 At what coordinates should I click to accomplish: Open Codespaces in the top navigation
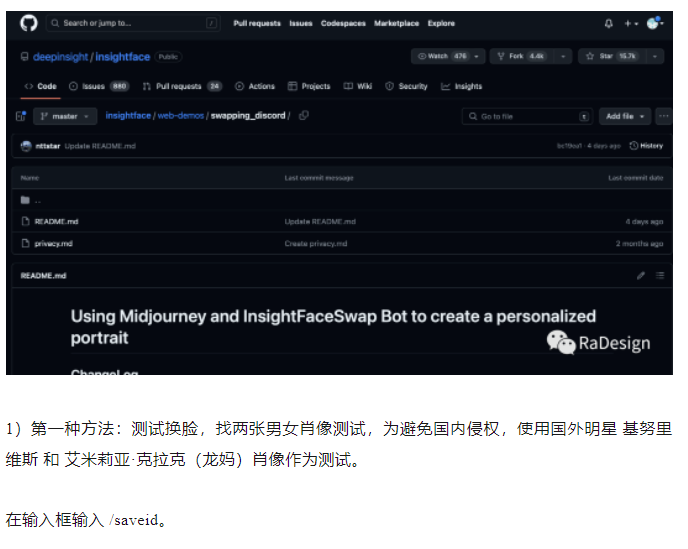343,23
